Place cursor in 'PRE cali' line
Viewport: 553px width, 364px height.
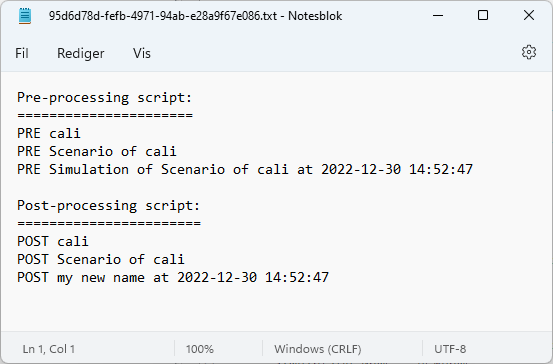click(49, 133)
